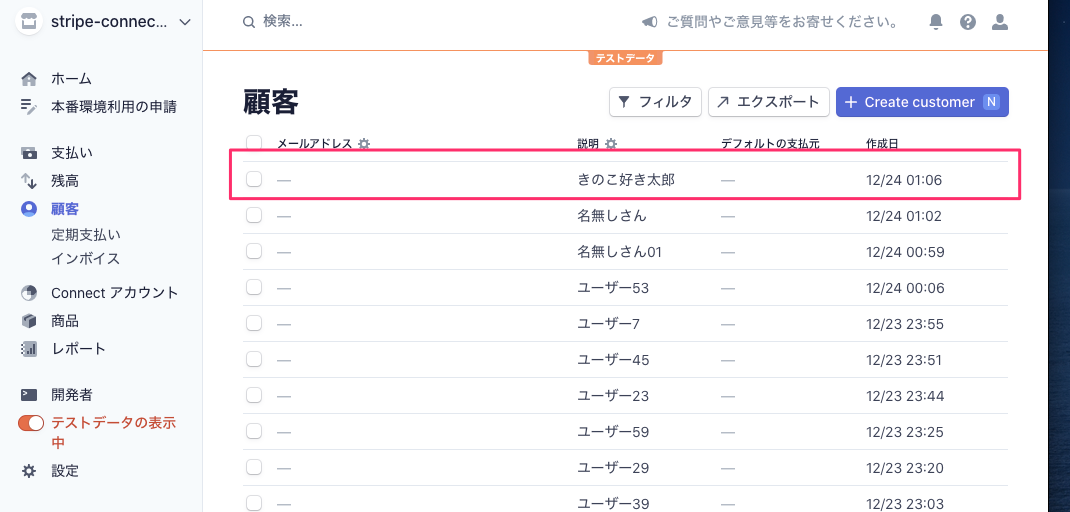
Task: Click the レポート reports chart icon
Action: 29,349
